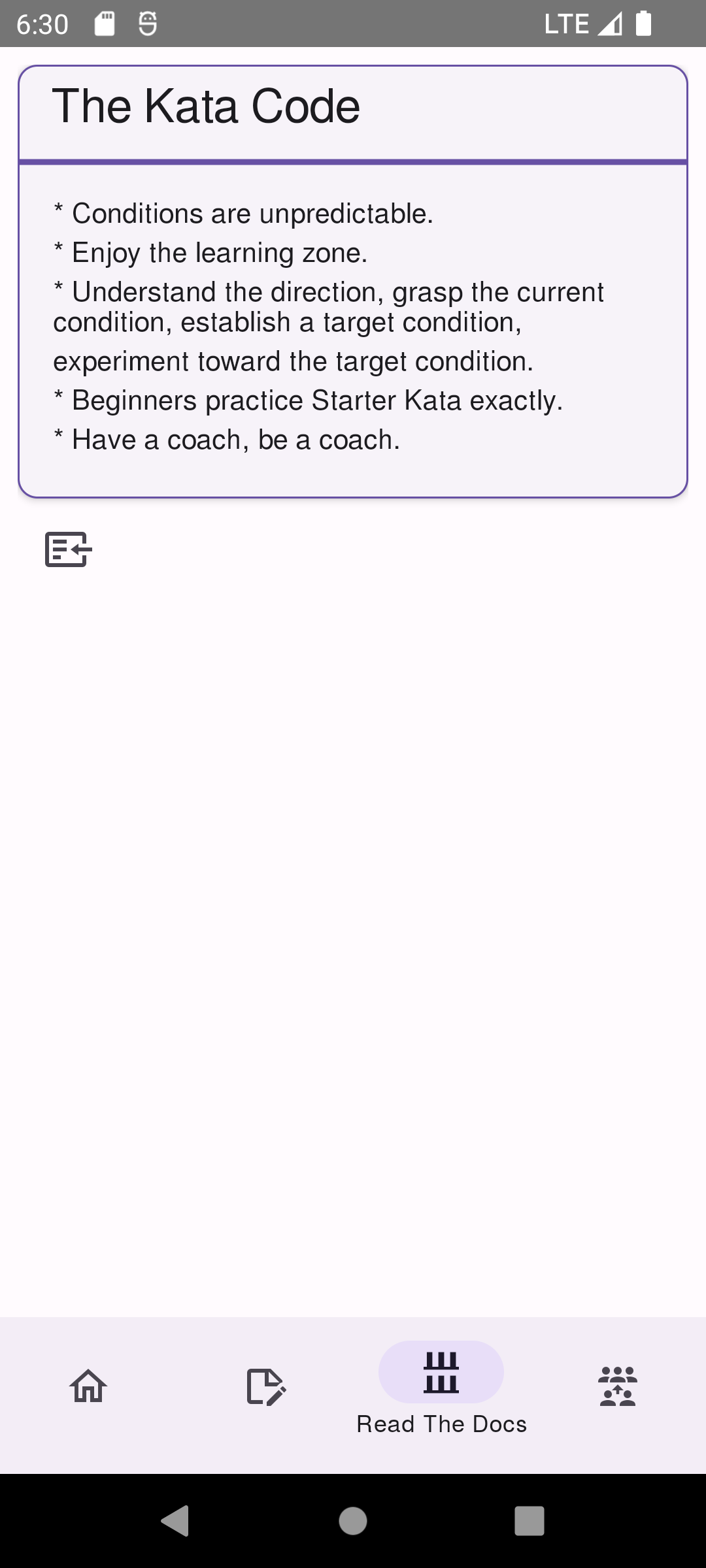Tap "The Kata Code" card title
Screen dimensions: 706x1568
tap(206, 106)
